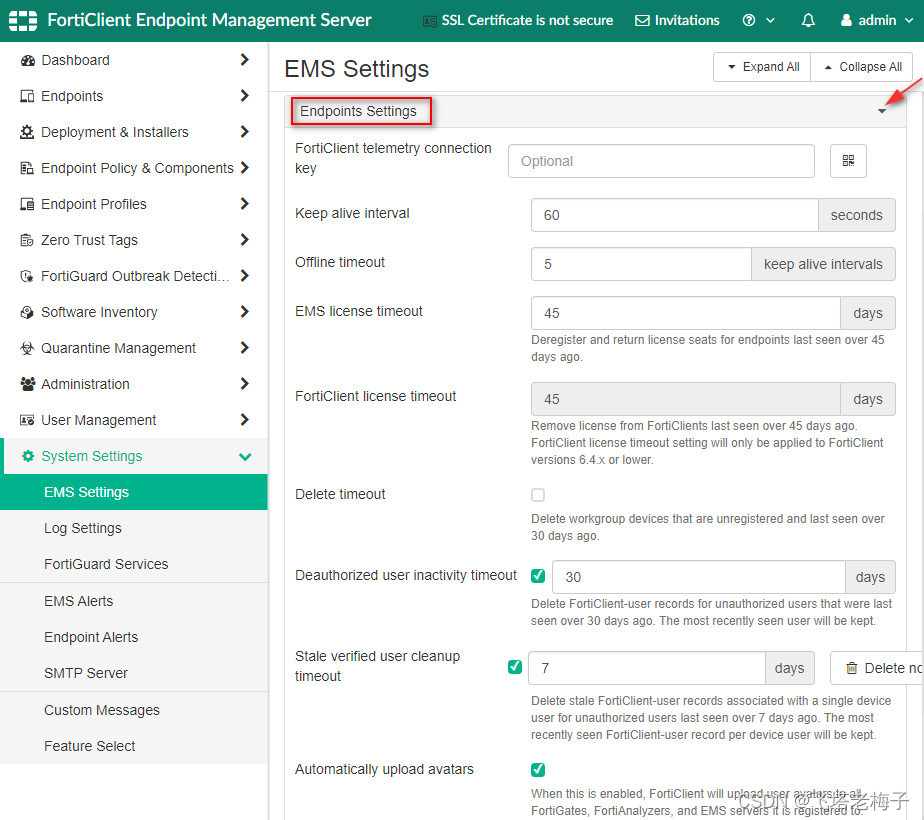Click the Keep alive interval field
The height and width of the screenshot is (820, 924).
(675, 215)
